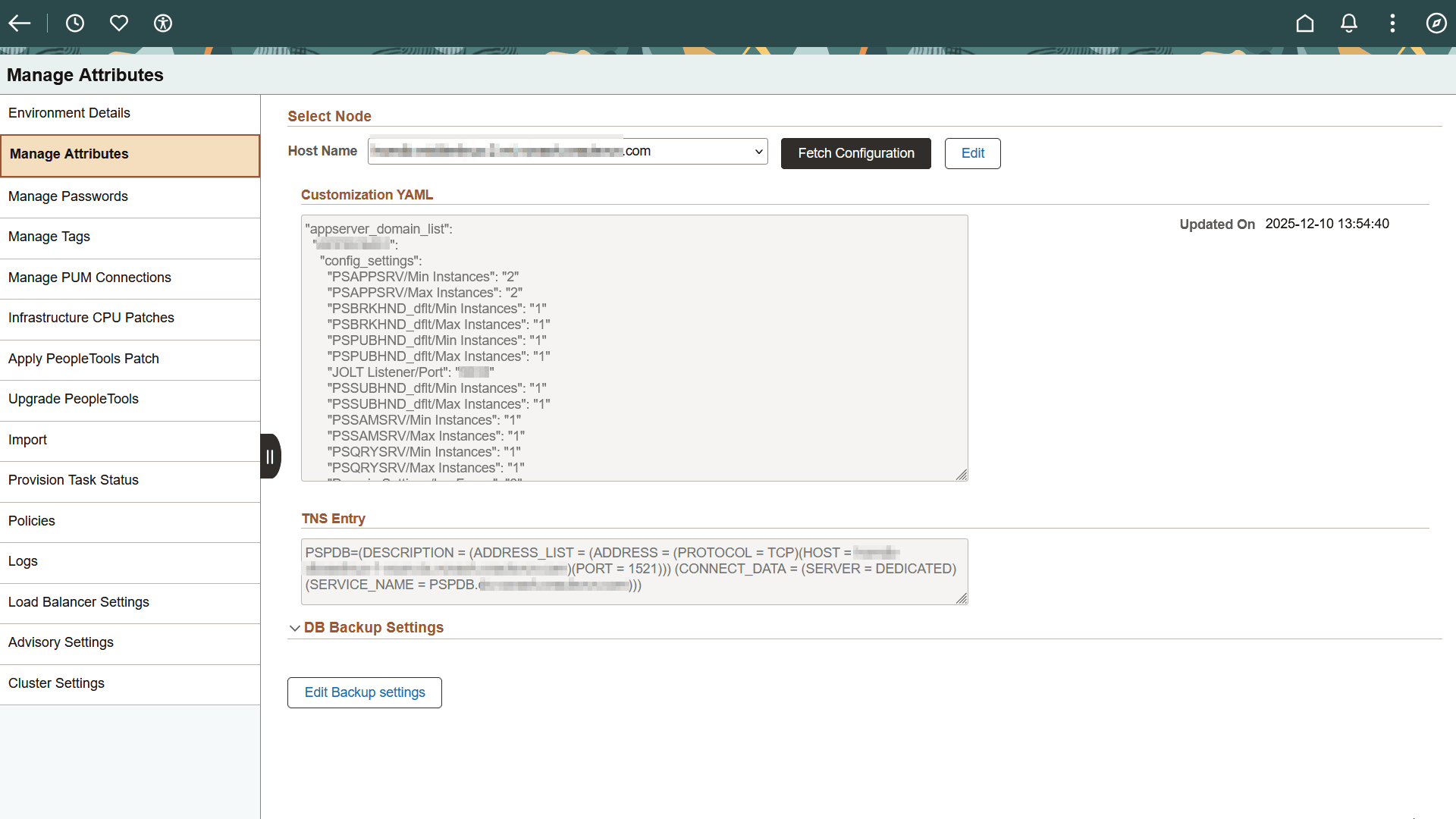The height and width of the screenshot is (819, 1456).
Task: Switch to Load Balancer Settings
Action: coord(79,602)
